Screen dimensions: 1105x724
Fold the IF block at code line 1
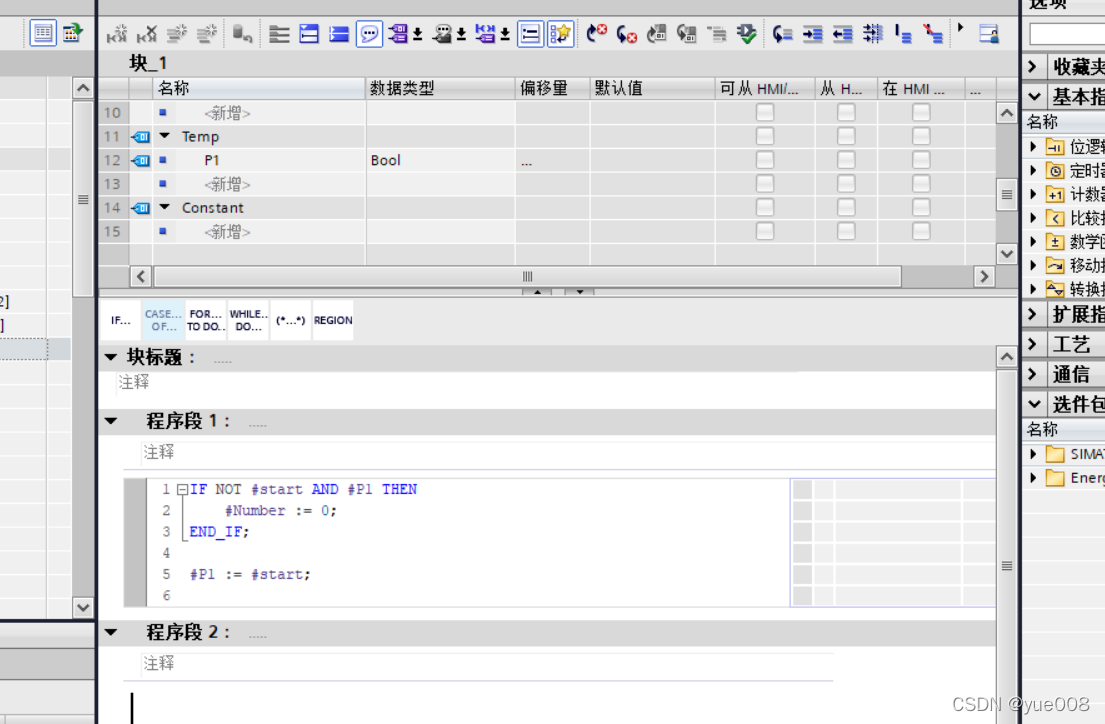pos(183,489)
